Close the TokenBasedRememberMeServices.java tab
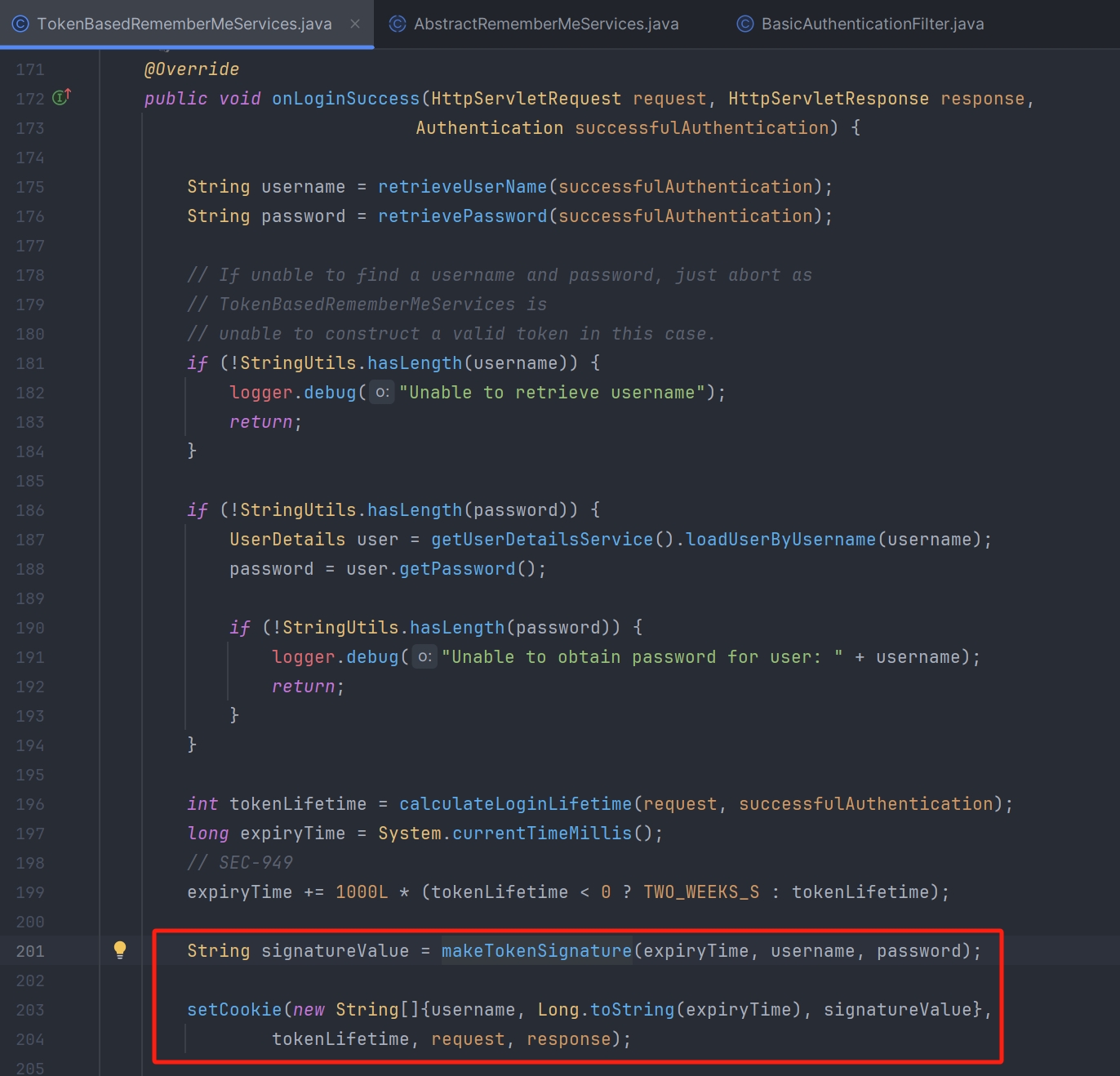The width and height of the screenshot is (1120, 1076). click(355, 24)
